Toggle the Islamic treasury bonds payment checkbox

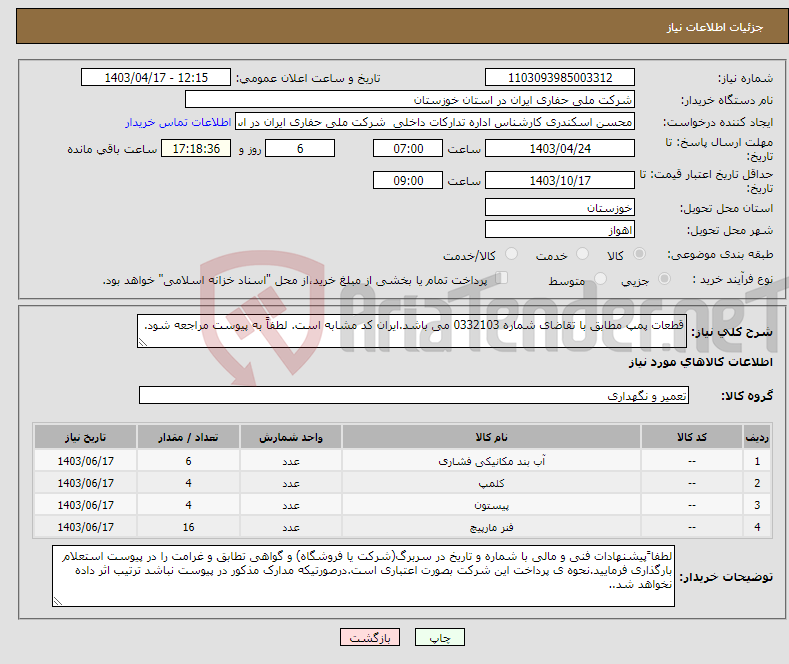point(502,278)
